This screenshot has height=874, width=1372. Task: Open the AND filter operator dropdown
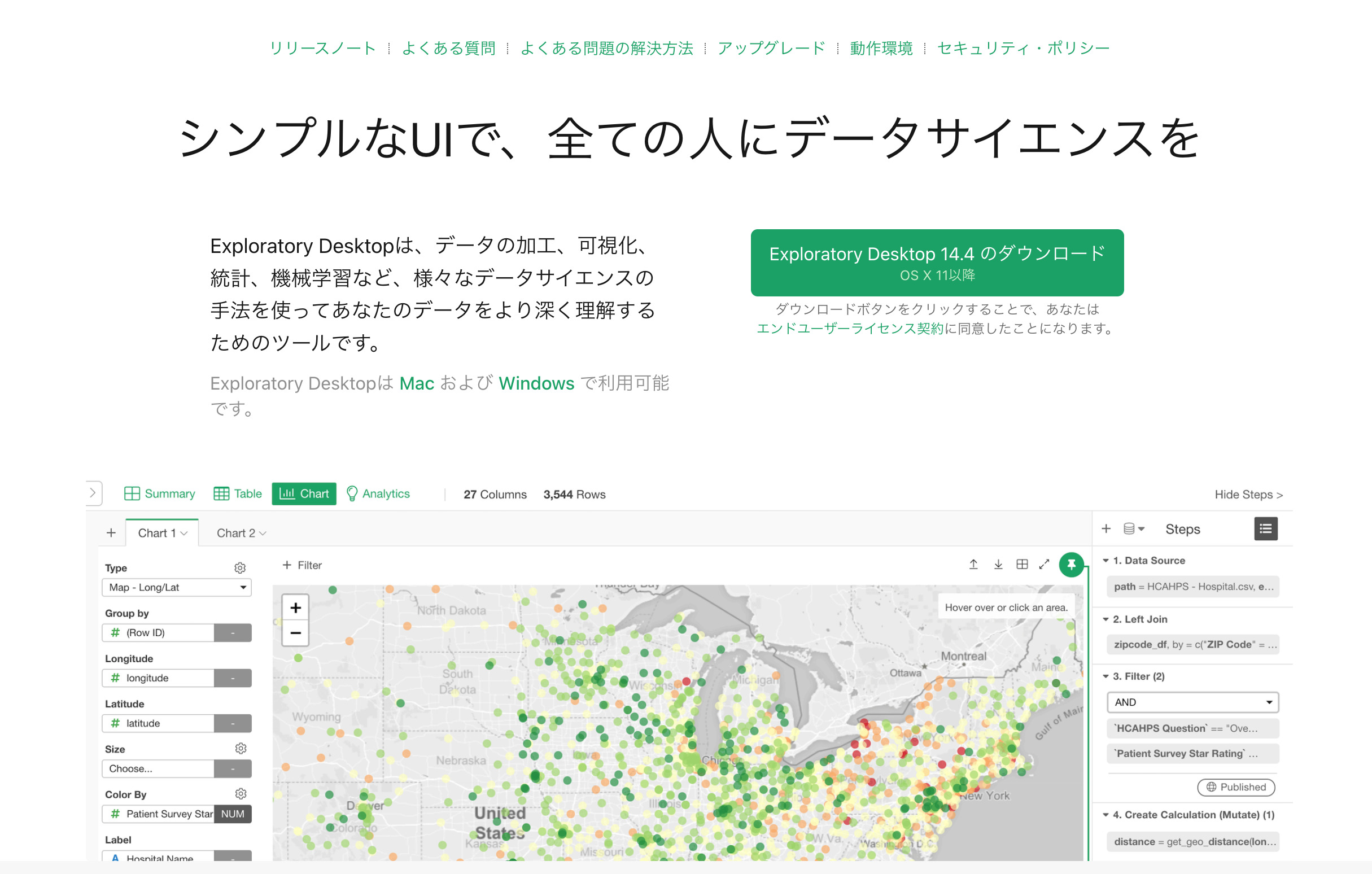(x=1192, y=702)
